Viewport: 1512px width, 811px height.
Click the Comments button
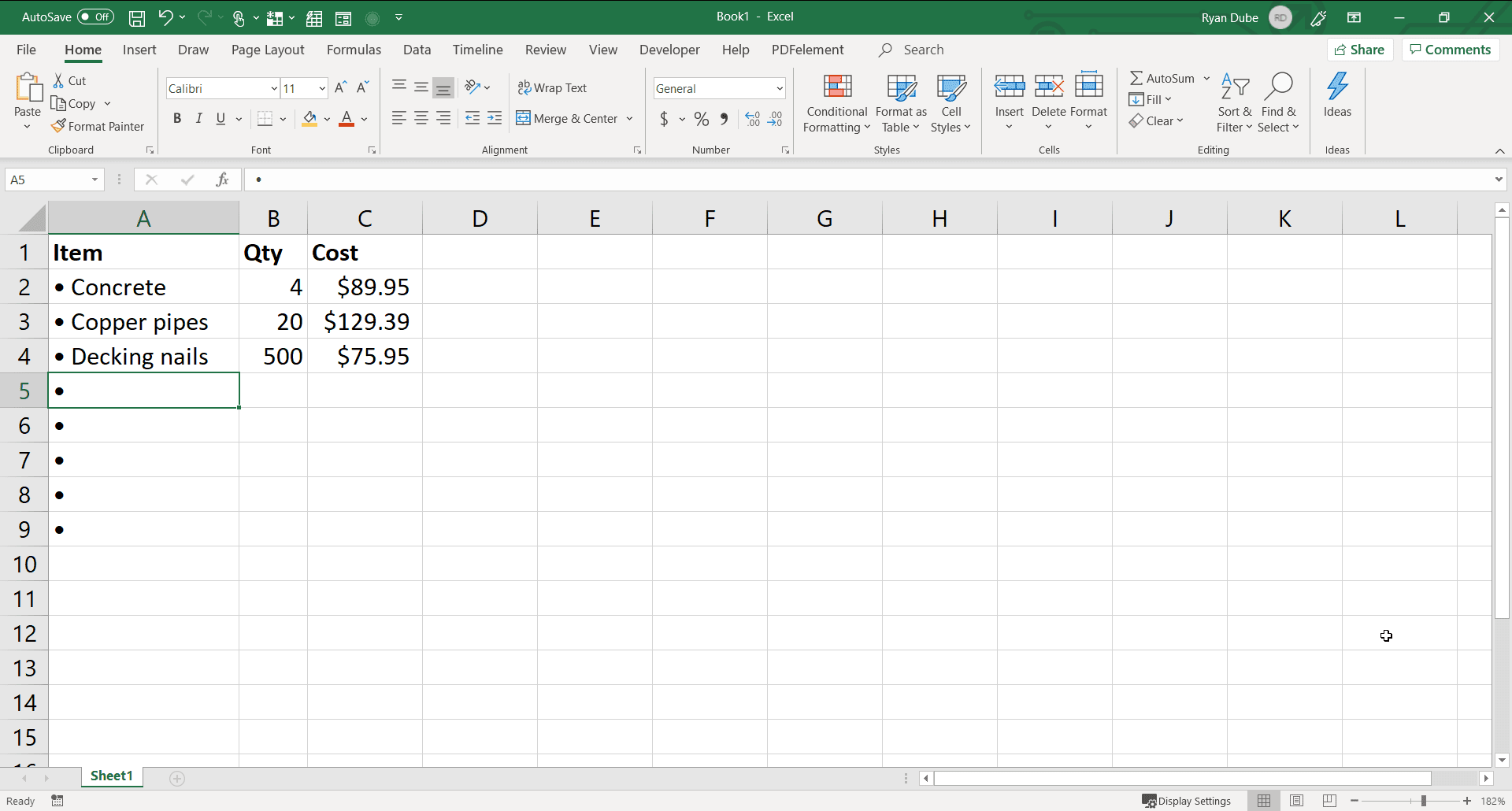click(x=1451, y=50)
